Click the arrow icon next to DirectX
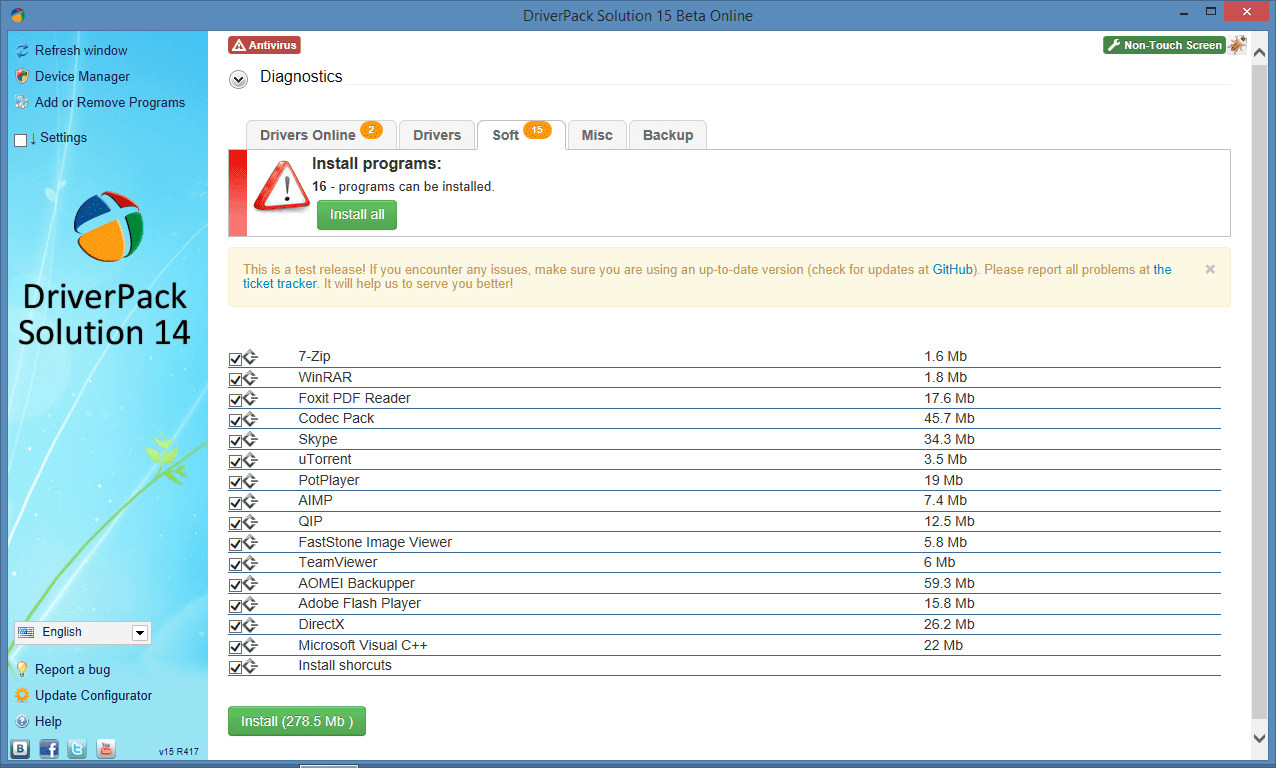Image resolution: width=1276 pixels, height=768 pixels. point(251,625)
